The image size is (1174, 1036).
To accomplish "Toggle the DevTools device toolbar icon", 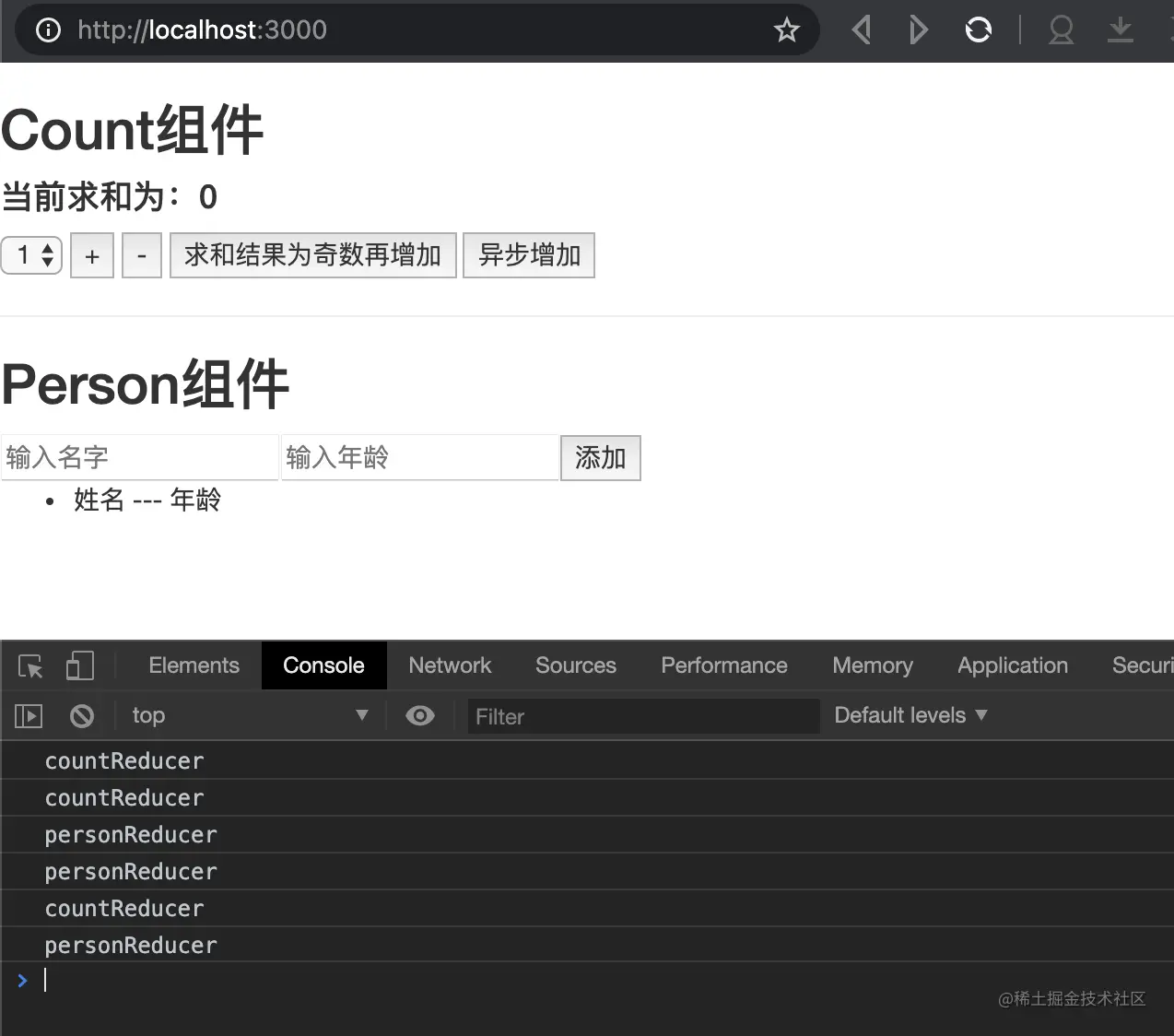I will point(80,665).
